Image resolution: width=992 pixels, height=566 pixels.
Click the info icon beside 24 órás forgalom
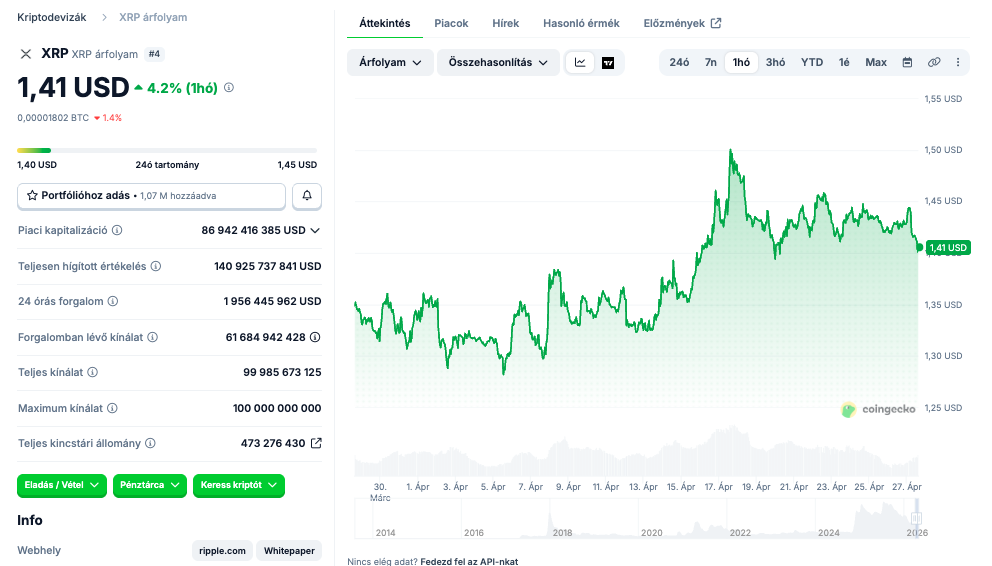coord(113,301)
